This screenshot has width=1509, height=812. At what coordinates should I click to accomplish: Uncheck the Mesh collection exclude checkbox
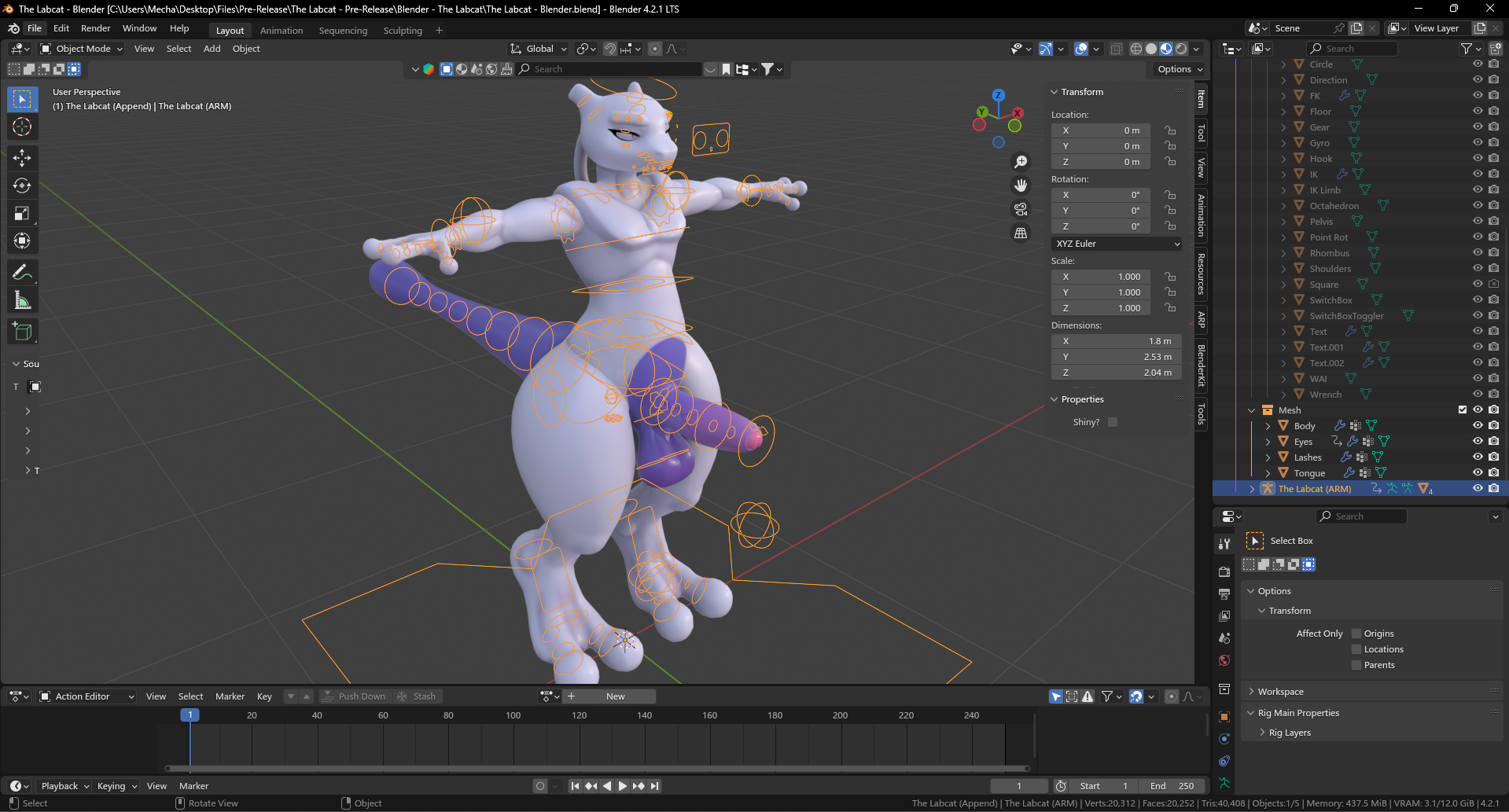(x=1463, y=410)
